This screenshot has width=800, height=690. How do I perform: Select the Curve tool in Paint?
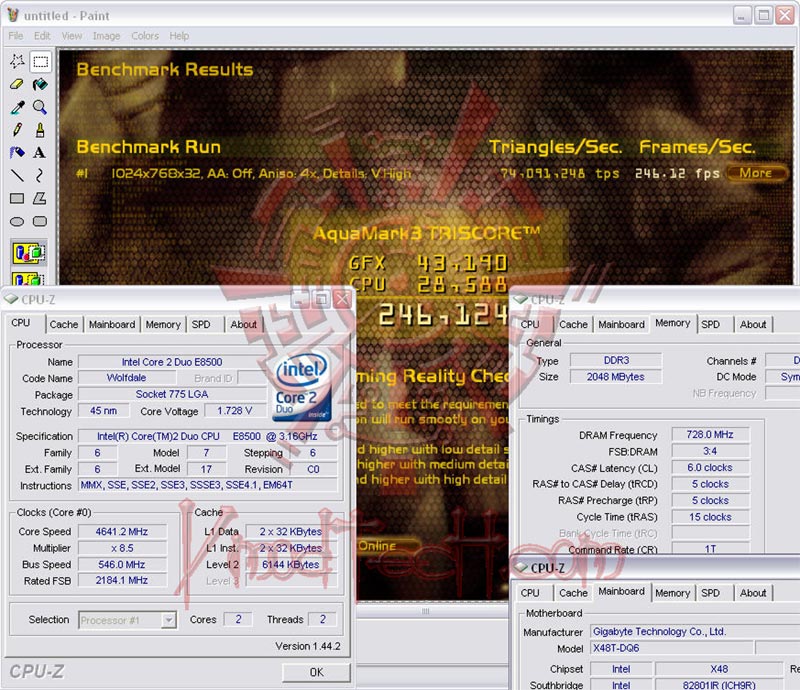[x=40, y=175]
